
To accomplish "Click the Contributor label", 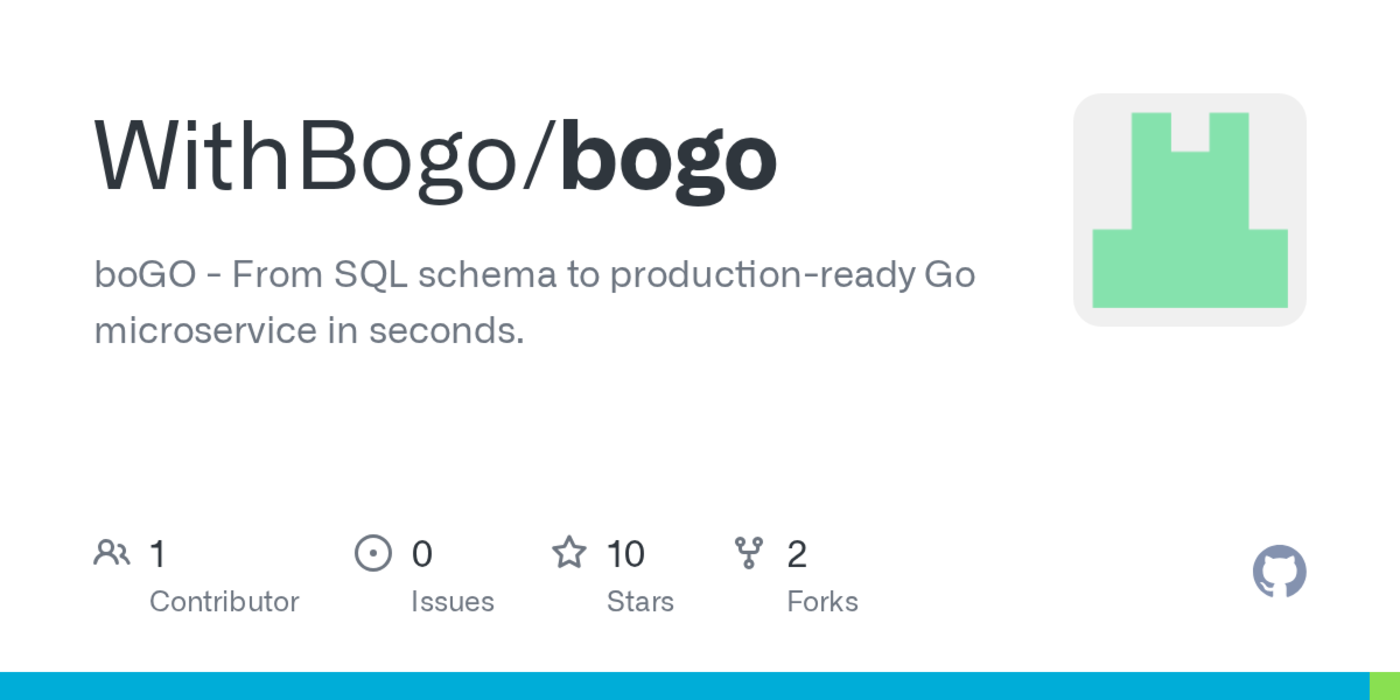I will [x=224, y=602].
